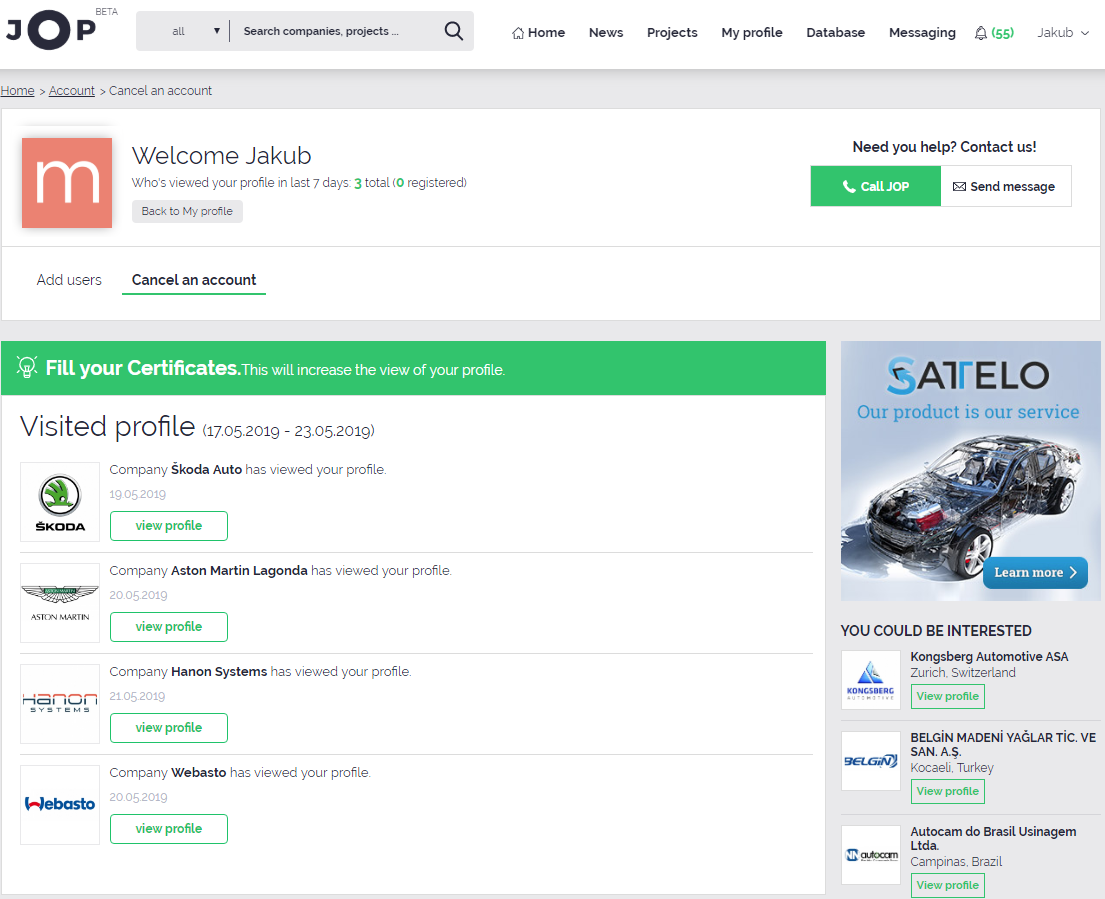Screen dimensions: 1105x899
Task: Click Autocam do Brasil Usinagem title
Action: tap(993, 838)
